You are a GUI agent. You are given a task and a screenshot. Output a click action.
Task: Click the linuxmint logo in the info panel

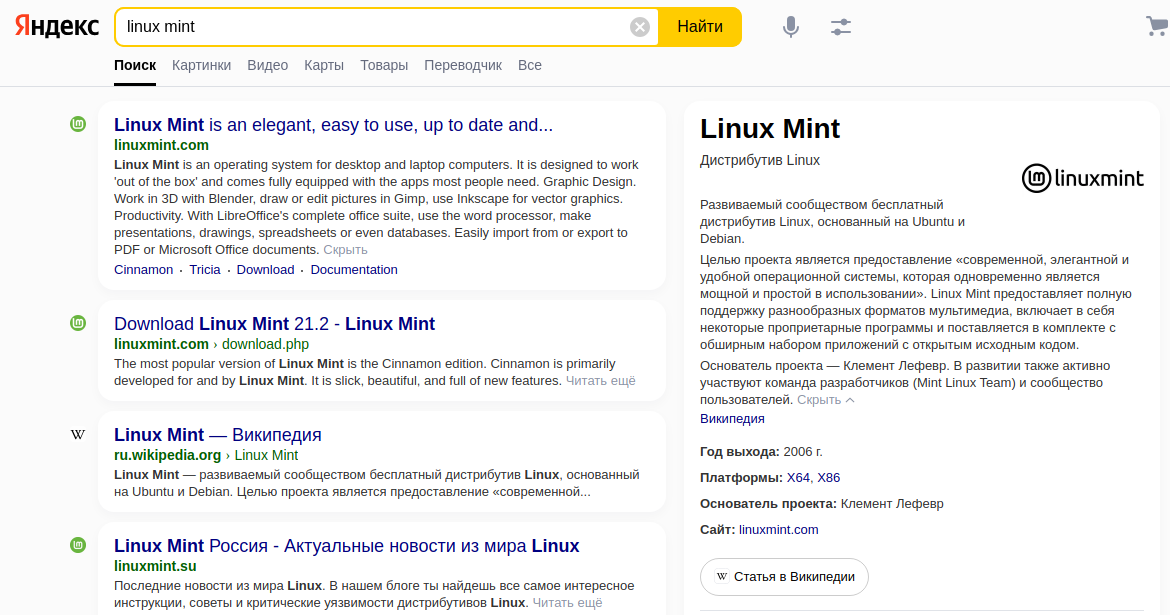point(1083,178)
